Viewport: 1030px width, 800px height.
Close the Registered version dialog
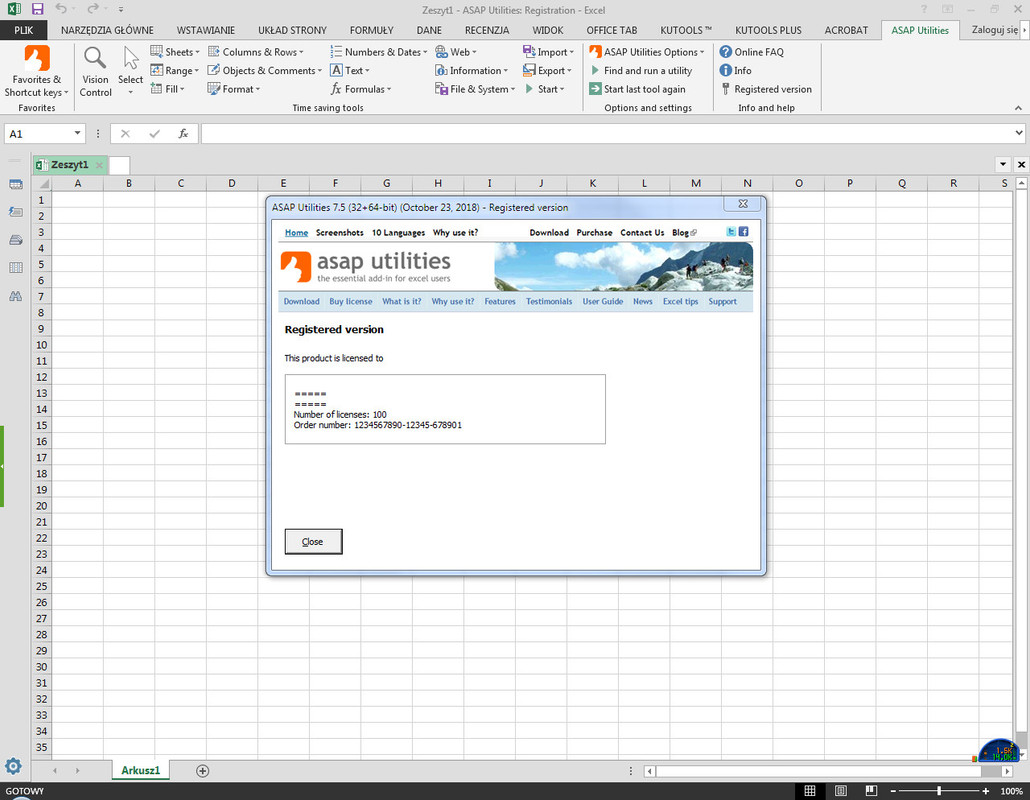pos(313,541)
